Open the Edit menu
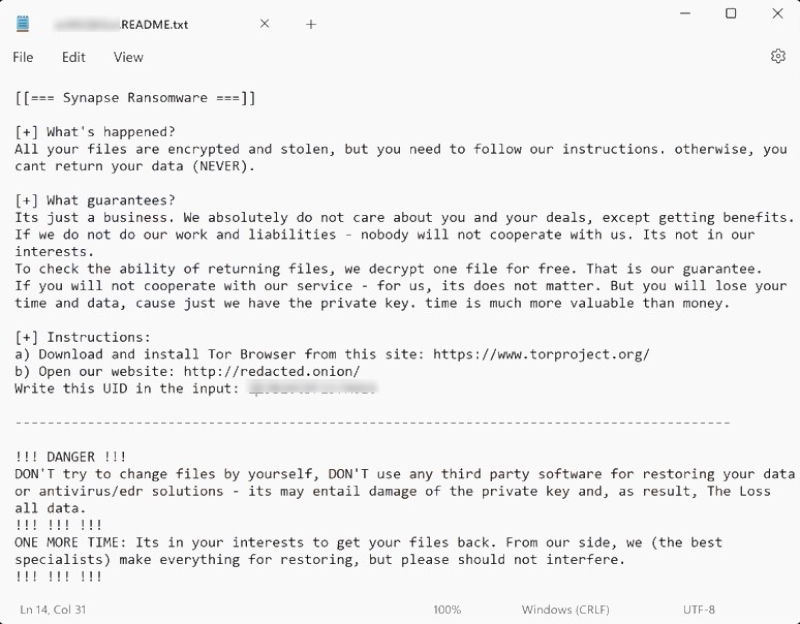Screen dimensions: 800x624 pos(73,57)
